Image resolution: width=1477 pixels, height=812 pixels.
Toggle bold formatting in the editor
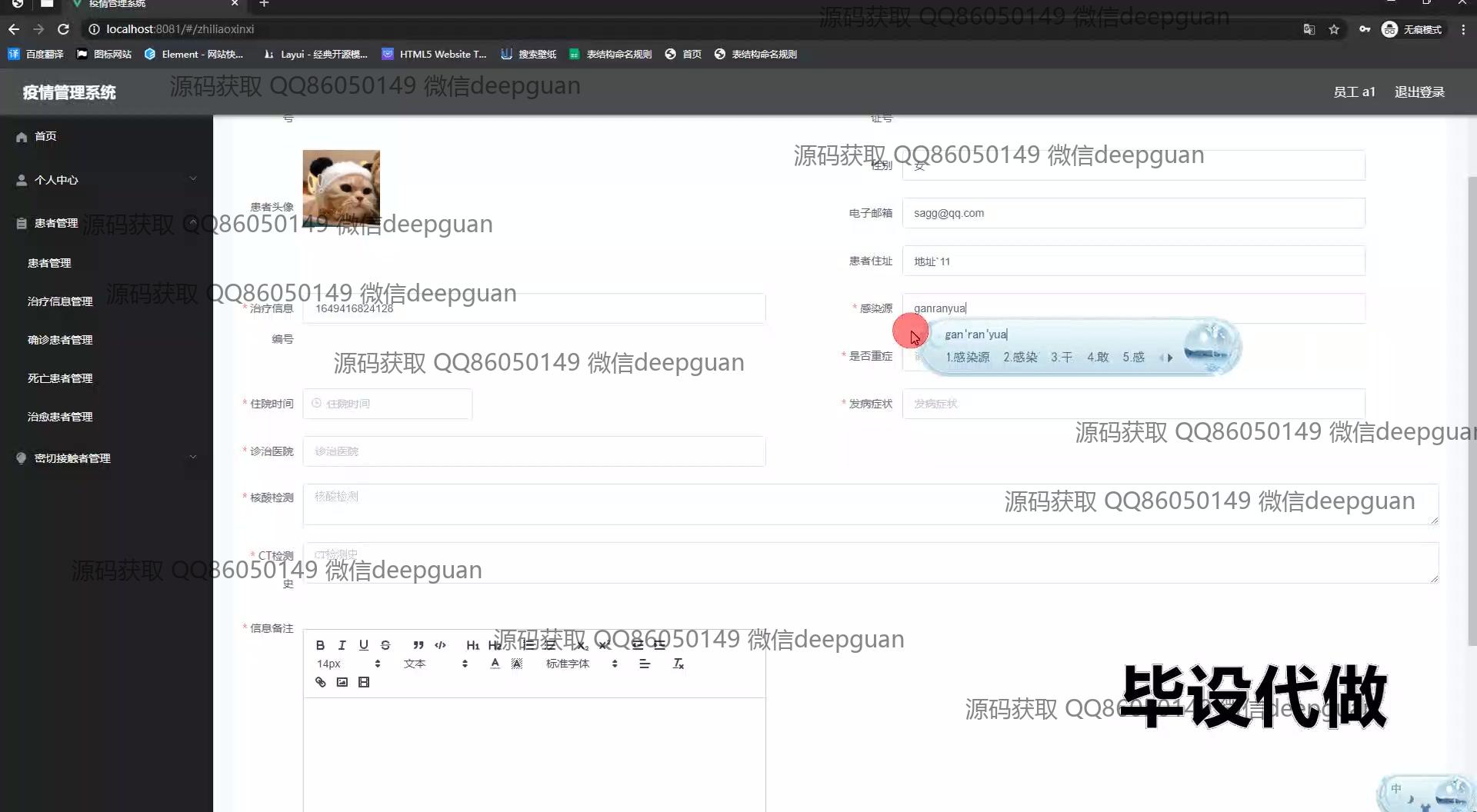coord(320,645)
